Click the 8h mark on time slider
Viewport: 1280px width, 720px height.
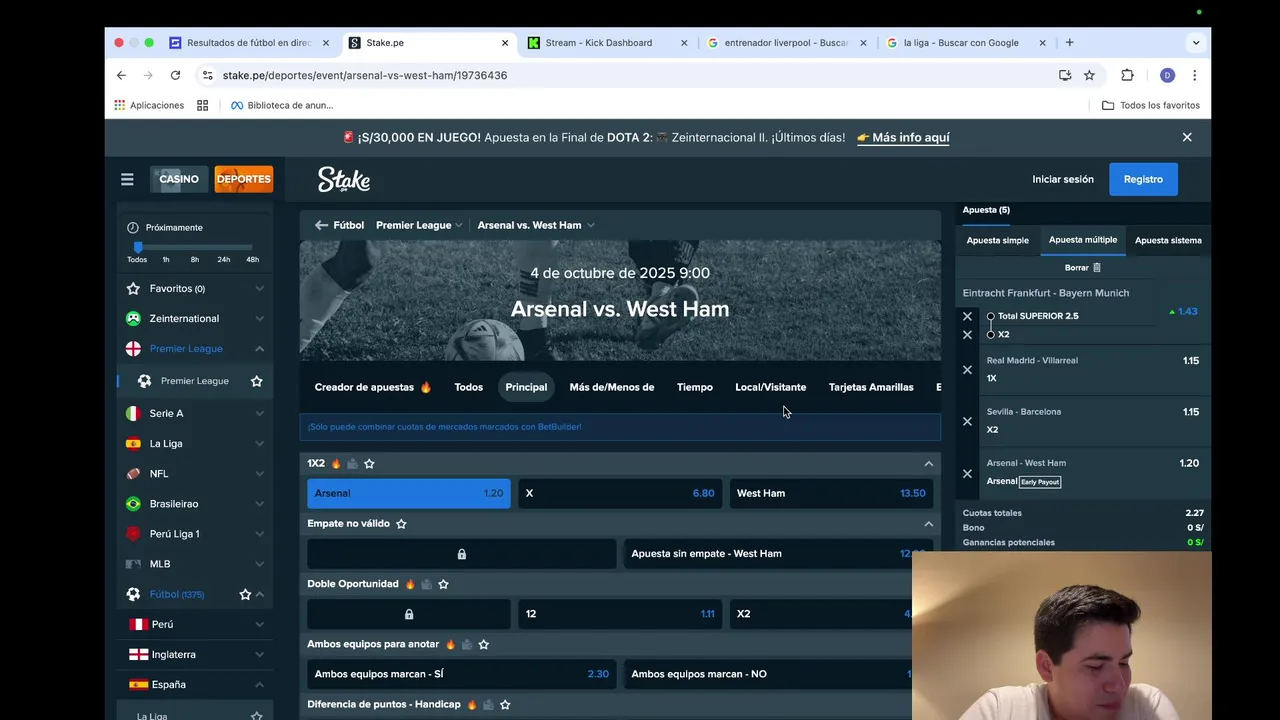[195, 259]
